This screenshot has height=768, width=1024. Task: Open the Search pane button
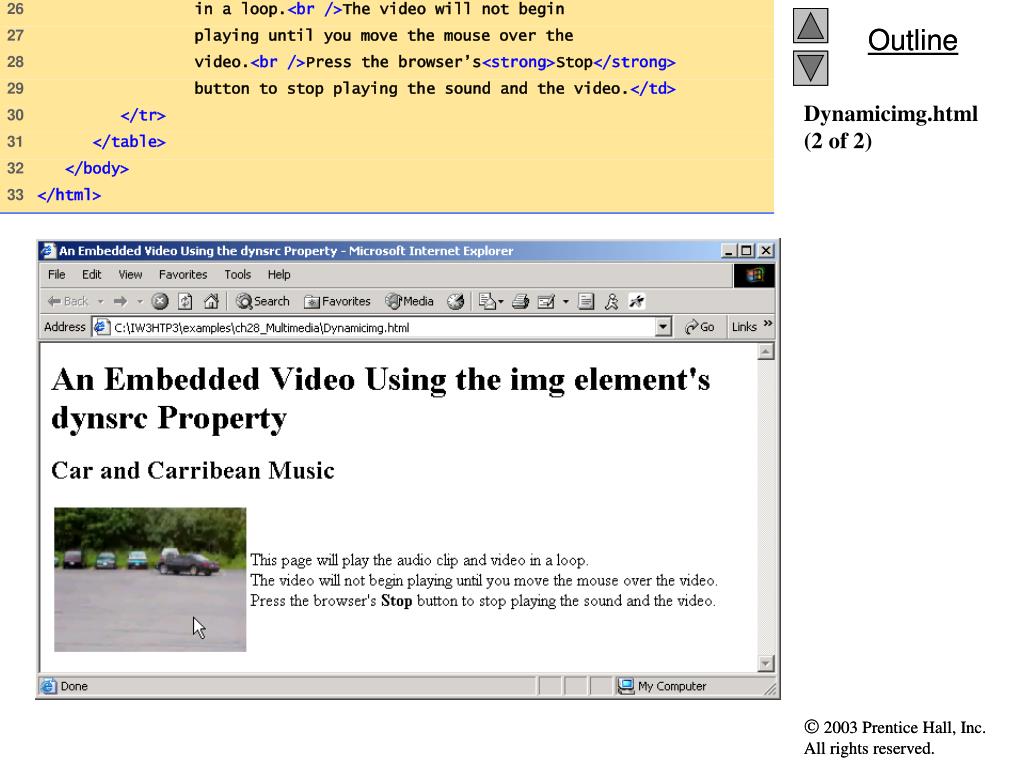[263, 301]
